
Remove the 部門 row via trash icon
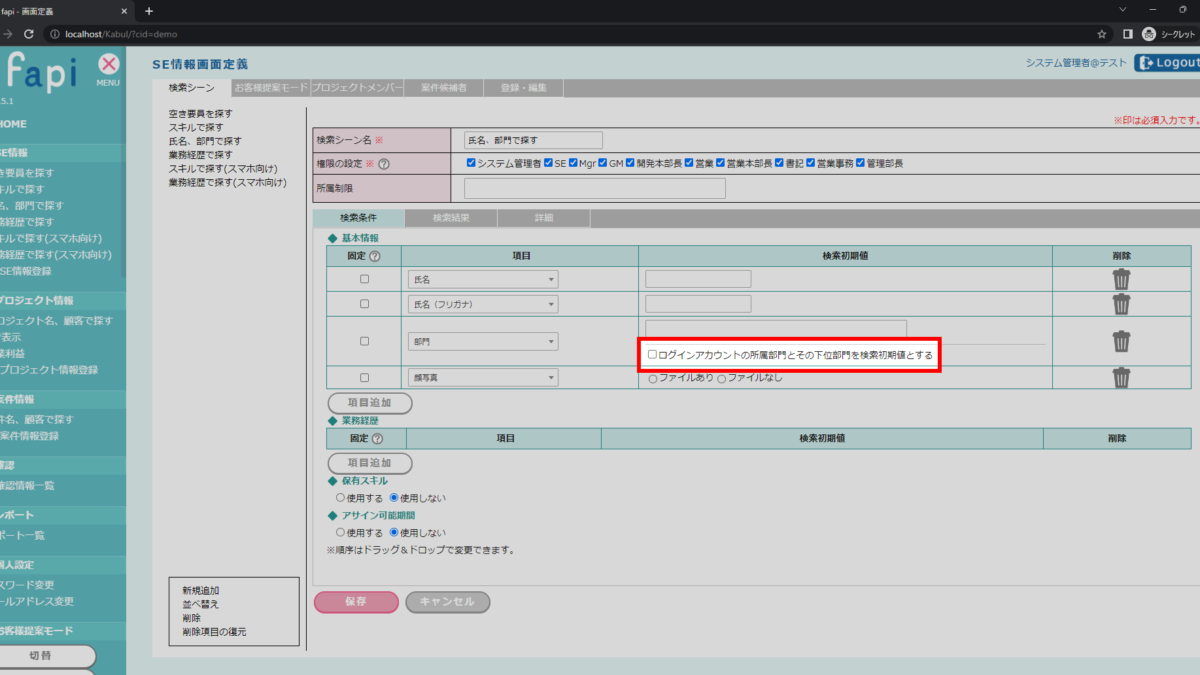tap(1121, 342)
